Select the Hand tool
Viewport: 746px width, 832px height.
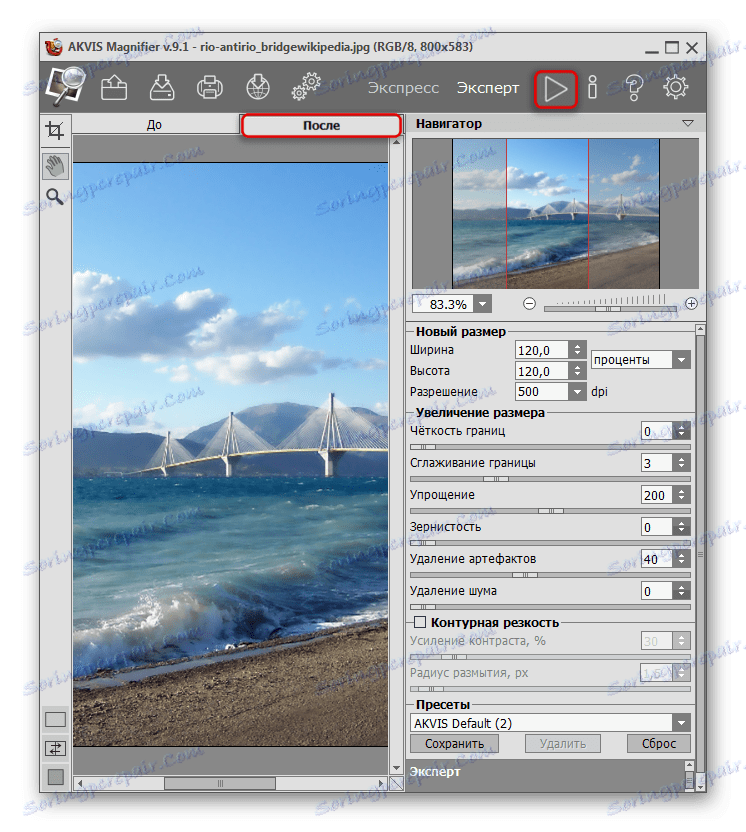55,166
